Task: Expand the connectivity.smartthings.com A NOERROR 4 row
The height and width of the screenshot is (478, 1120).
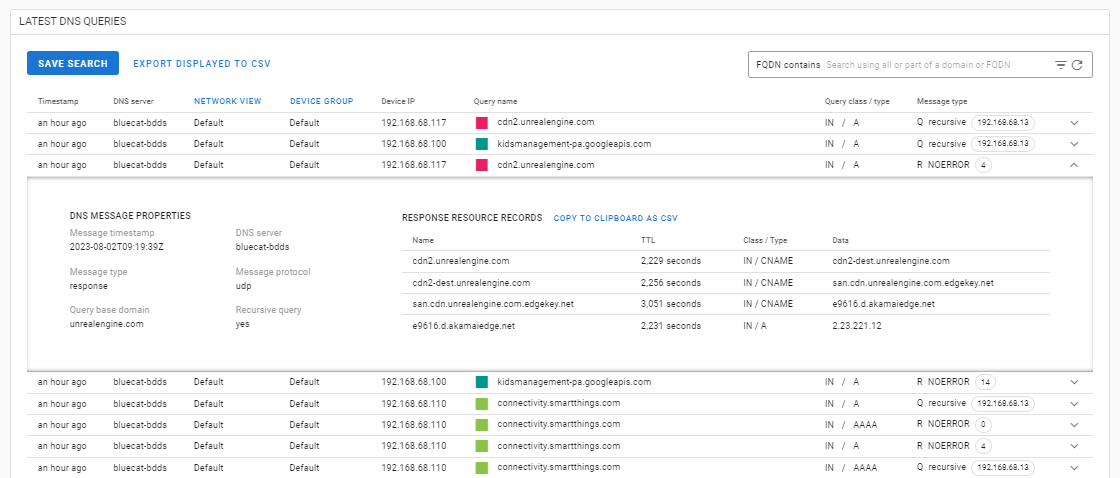Action: [1074, 447]
